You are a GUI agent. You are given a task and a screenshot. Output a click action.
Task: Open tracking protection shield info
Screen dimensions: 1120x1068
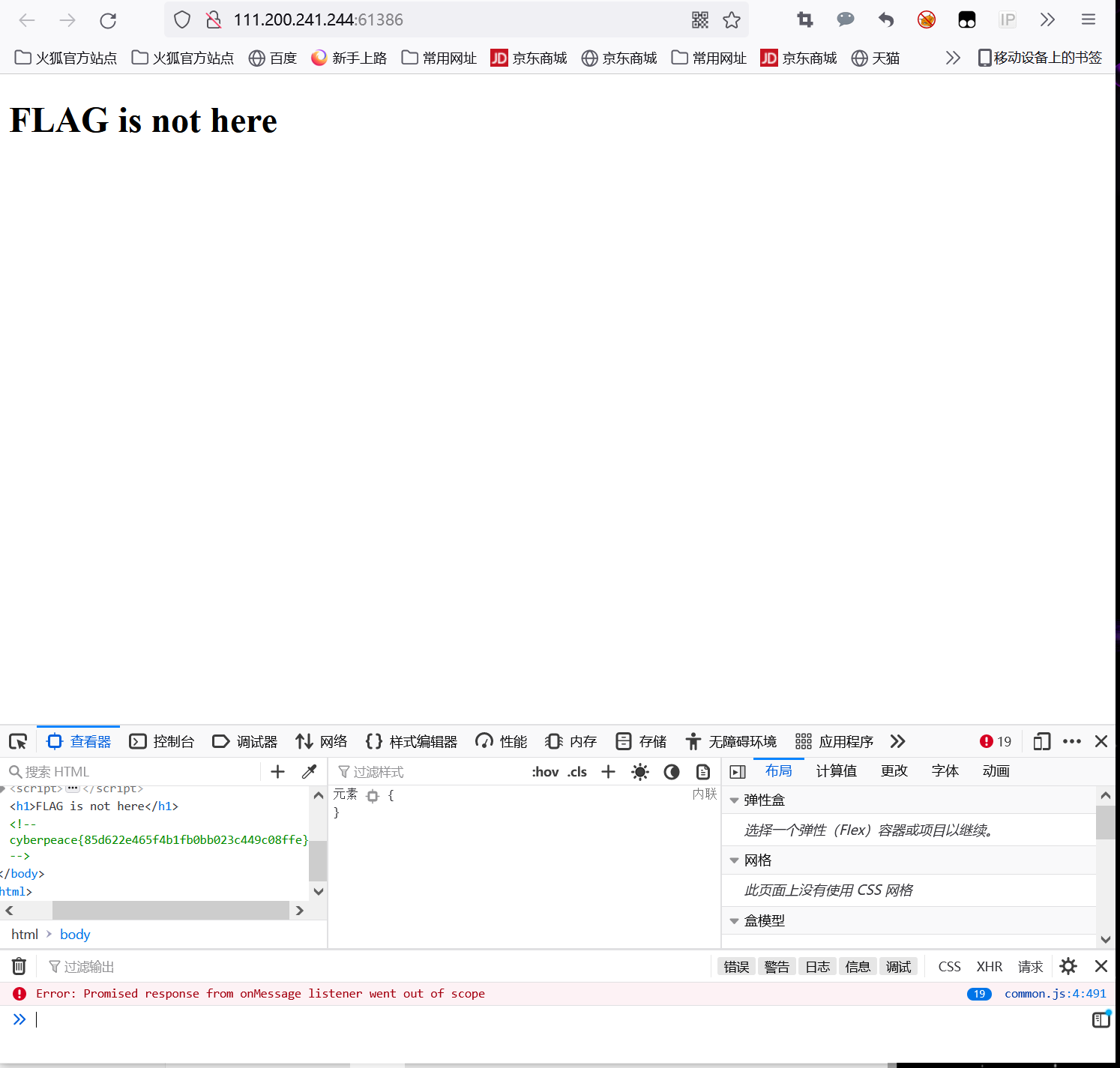[182, 20]
